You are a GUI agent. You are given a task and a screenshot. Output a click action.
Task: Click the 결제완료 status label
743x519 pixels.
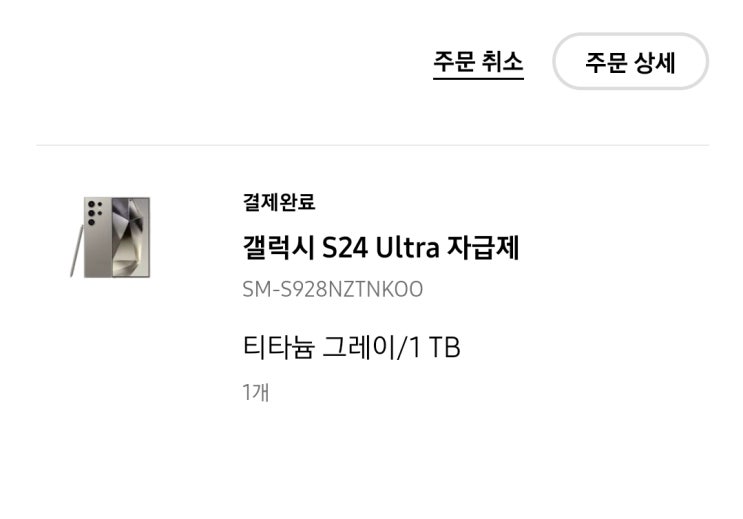click(x=279, y=202)
